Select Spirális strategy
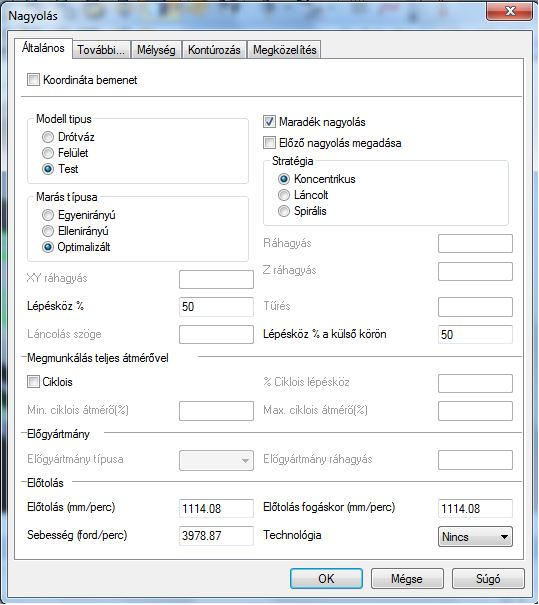This screenshot has height=605, width=539. pos(284,211)
